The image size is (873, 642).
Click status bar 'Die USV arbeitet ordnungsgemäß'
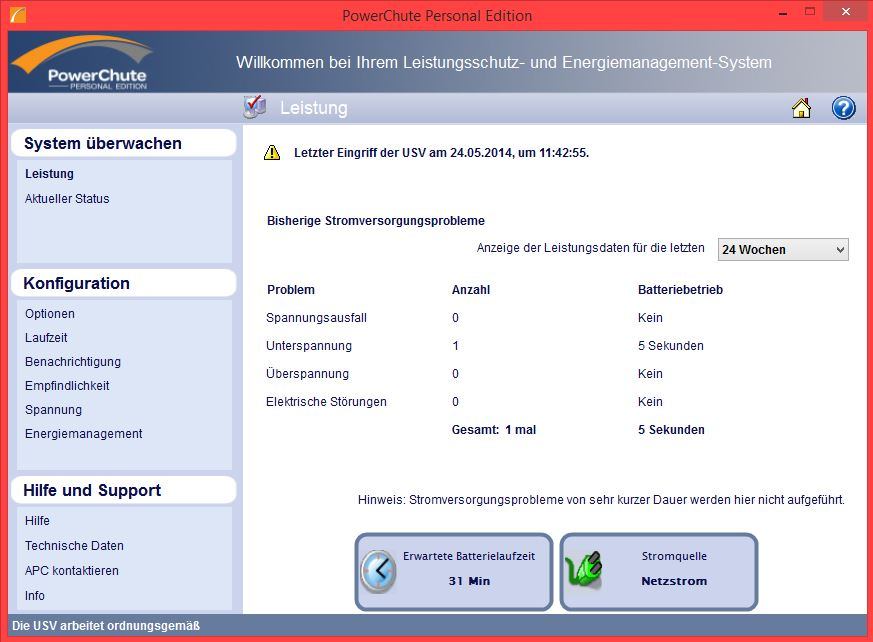pos(106,626)
